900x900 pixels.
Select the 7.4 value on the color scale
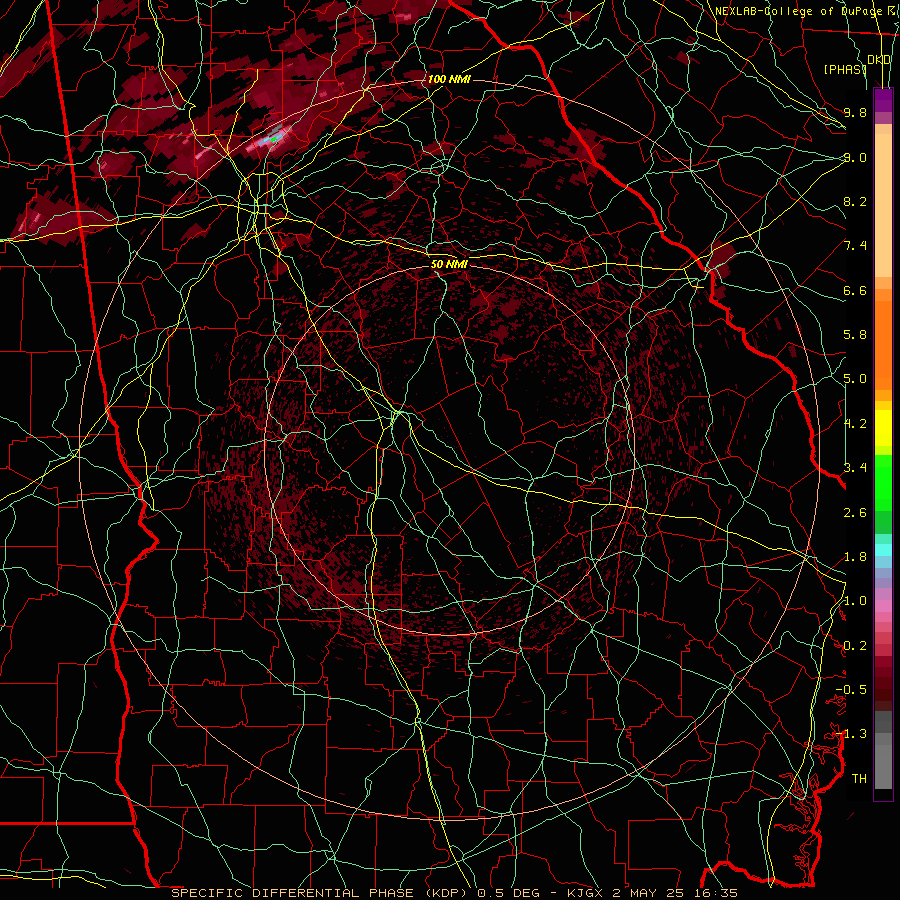[x=855, y=246]
